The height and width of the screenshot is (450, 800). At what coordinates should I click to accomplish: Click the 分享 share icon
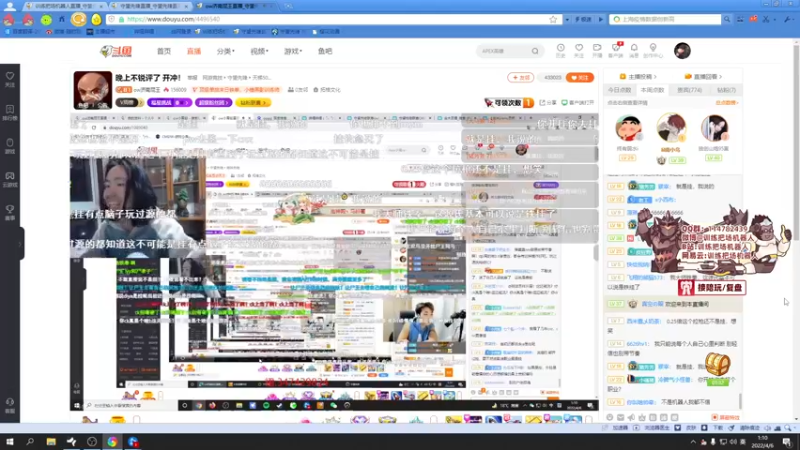(548, 103)
